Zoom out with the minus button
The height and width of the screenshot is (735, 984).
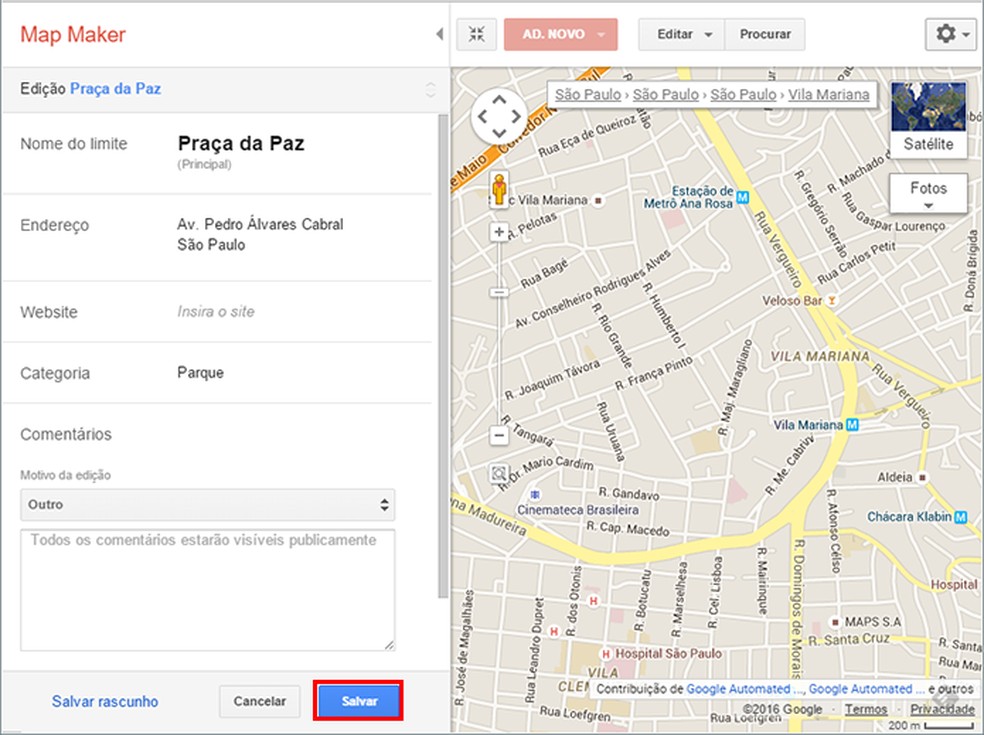tap(499, 435)
